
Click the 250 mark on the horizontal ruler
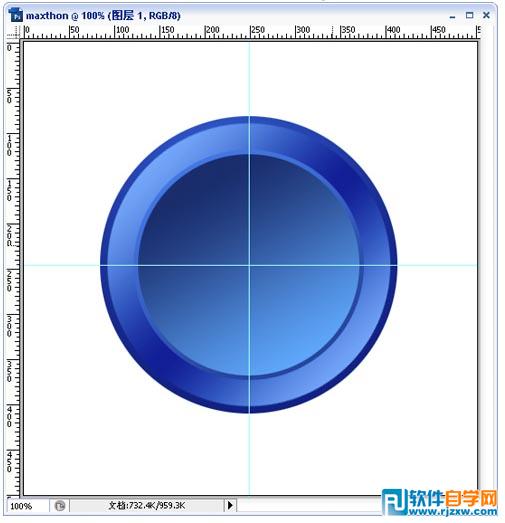coord(258,30)
